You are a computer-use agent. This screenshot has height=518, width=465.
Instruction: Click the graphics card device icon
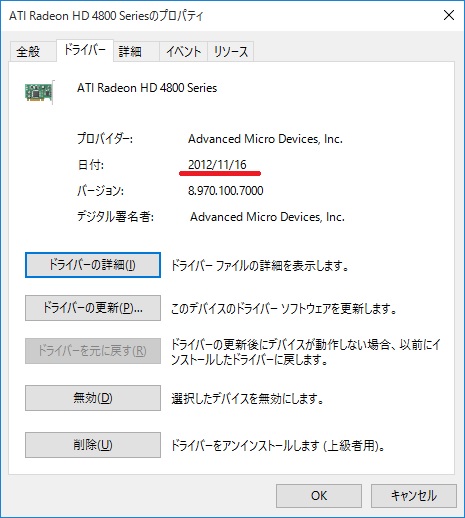[39, 92]
